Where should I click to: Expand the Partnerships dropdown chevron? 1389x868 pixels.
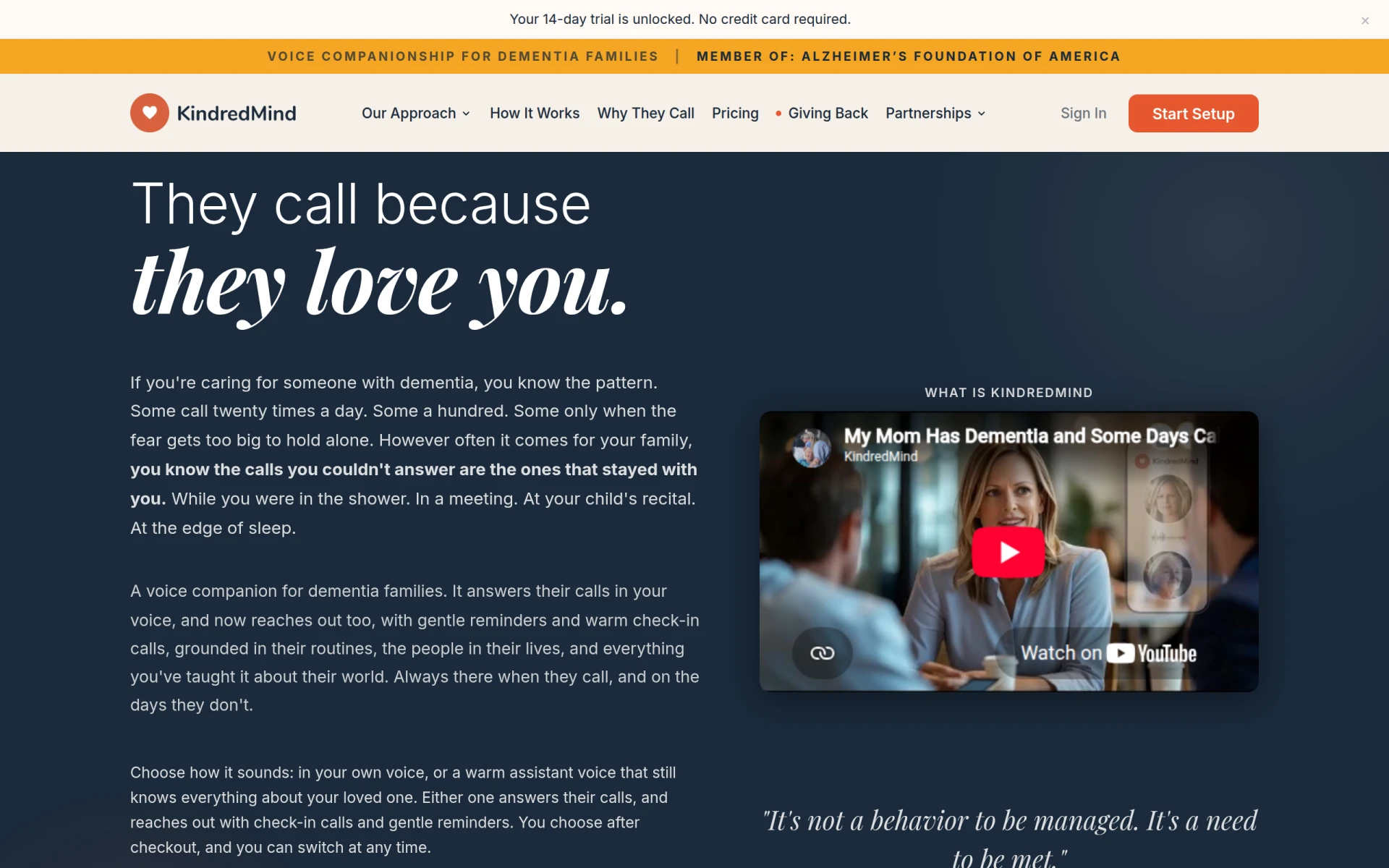(x=982, y=114)
